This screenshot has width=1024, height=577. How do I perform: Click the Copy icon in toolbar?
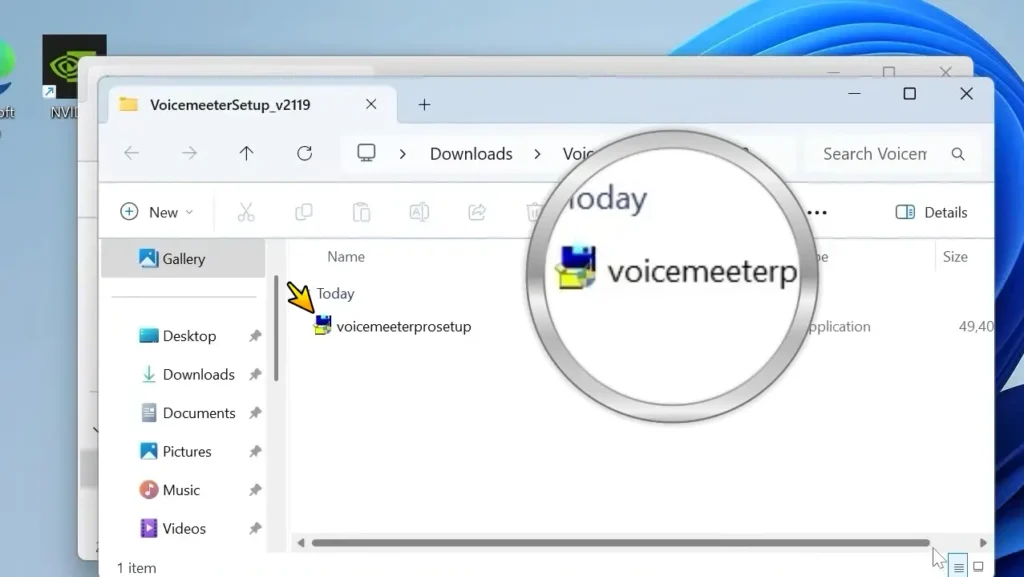(304, 212)
